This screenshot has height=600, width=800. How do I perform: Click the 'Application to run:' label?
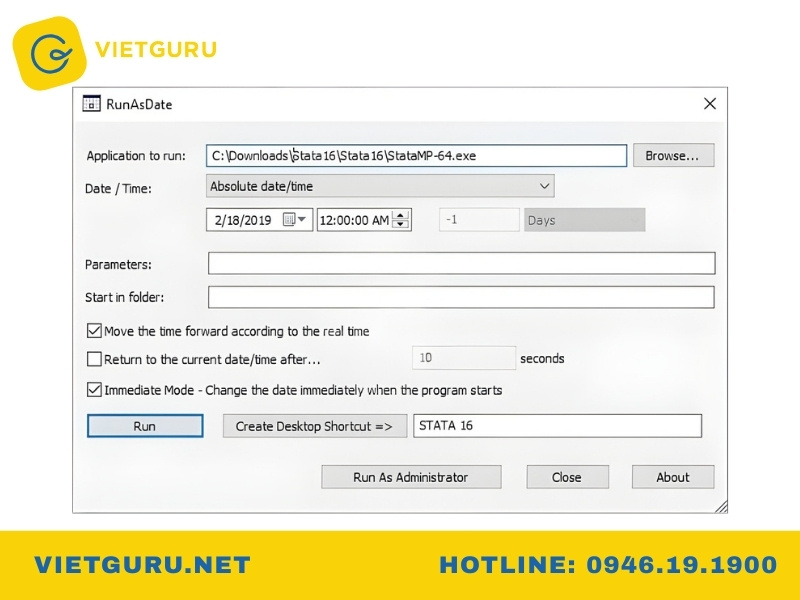click(136, 156)
